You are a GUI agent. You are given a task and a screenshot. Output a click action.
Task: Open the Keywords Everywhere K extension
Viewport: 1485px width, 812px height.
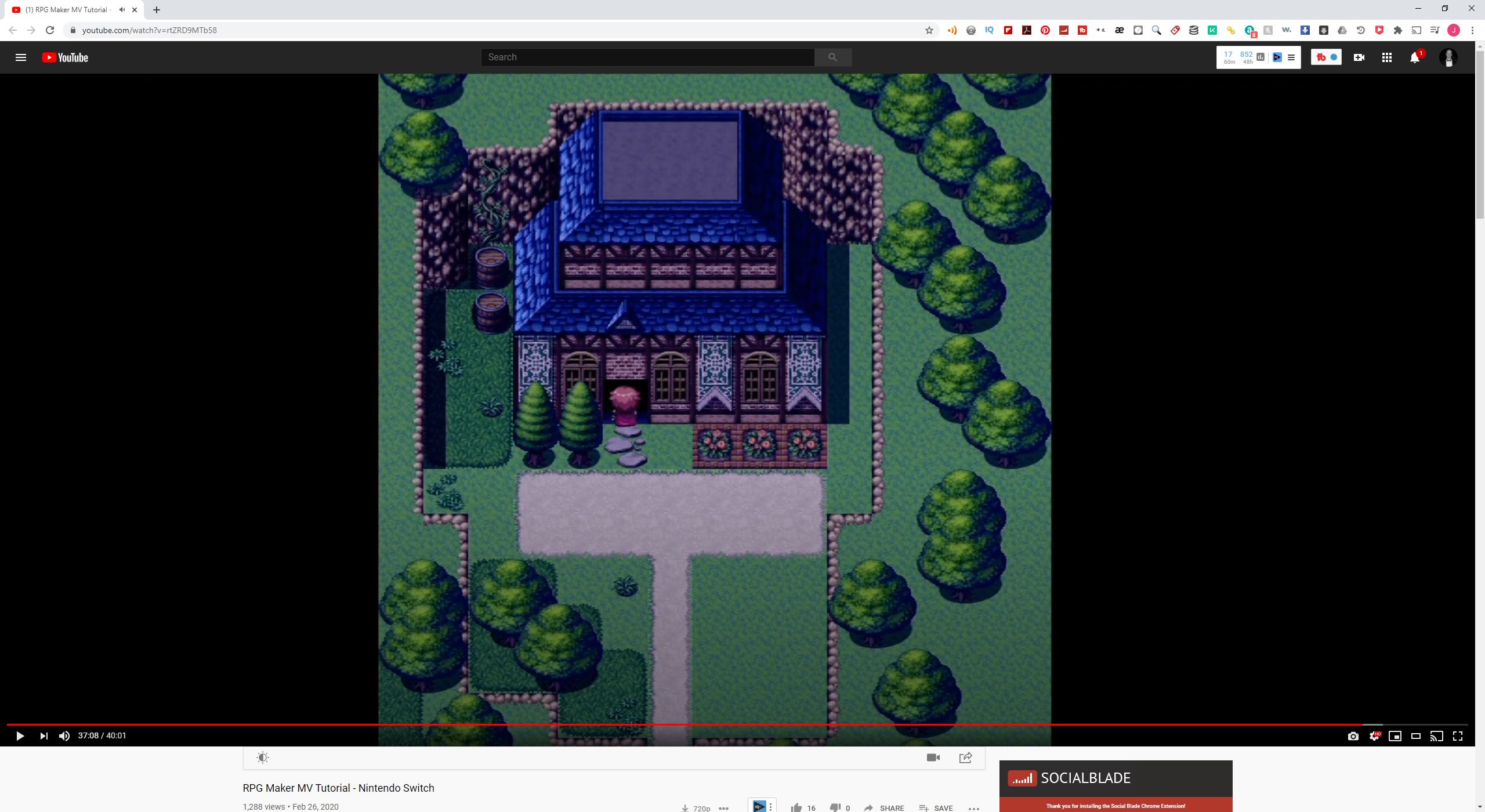(1212, 30)
